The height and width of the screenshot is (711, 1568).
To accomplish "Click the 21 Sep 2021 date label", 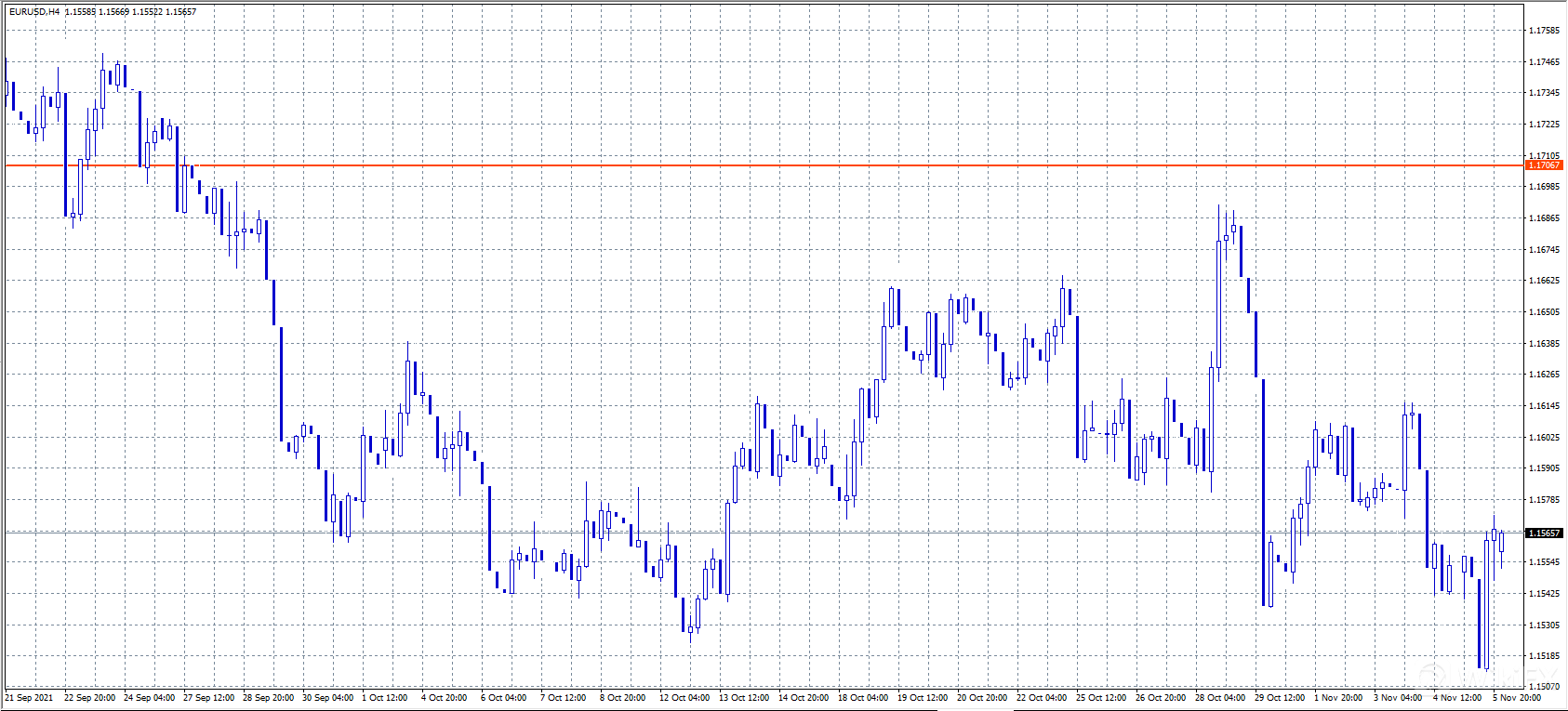I will 29,697.
